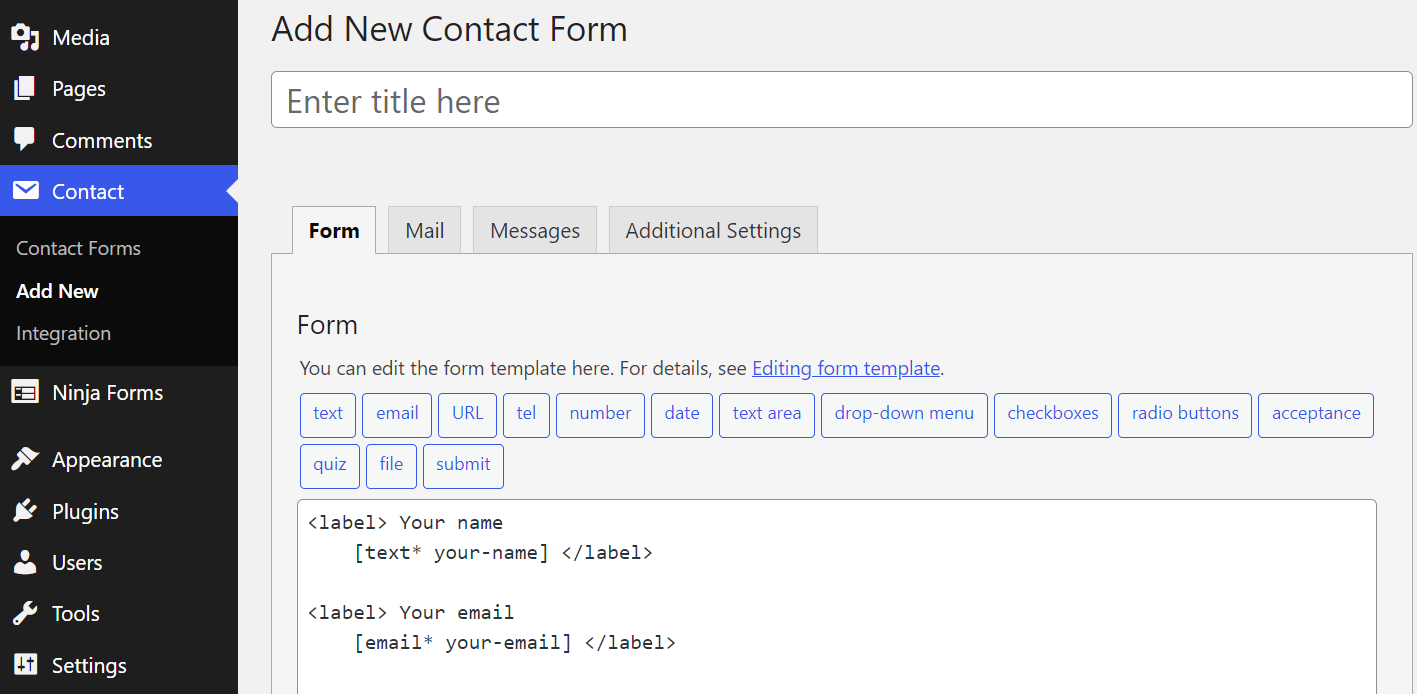Viewport: 1417px width, 694px height.
Task: Open the Editing form template link
Action: [x=846, y=368]
